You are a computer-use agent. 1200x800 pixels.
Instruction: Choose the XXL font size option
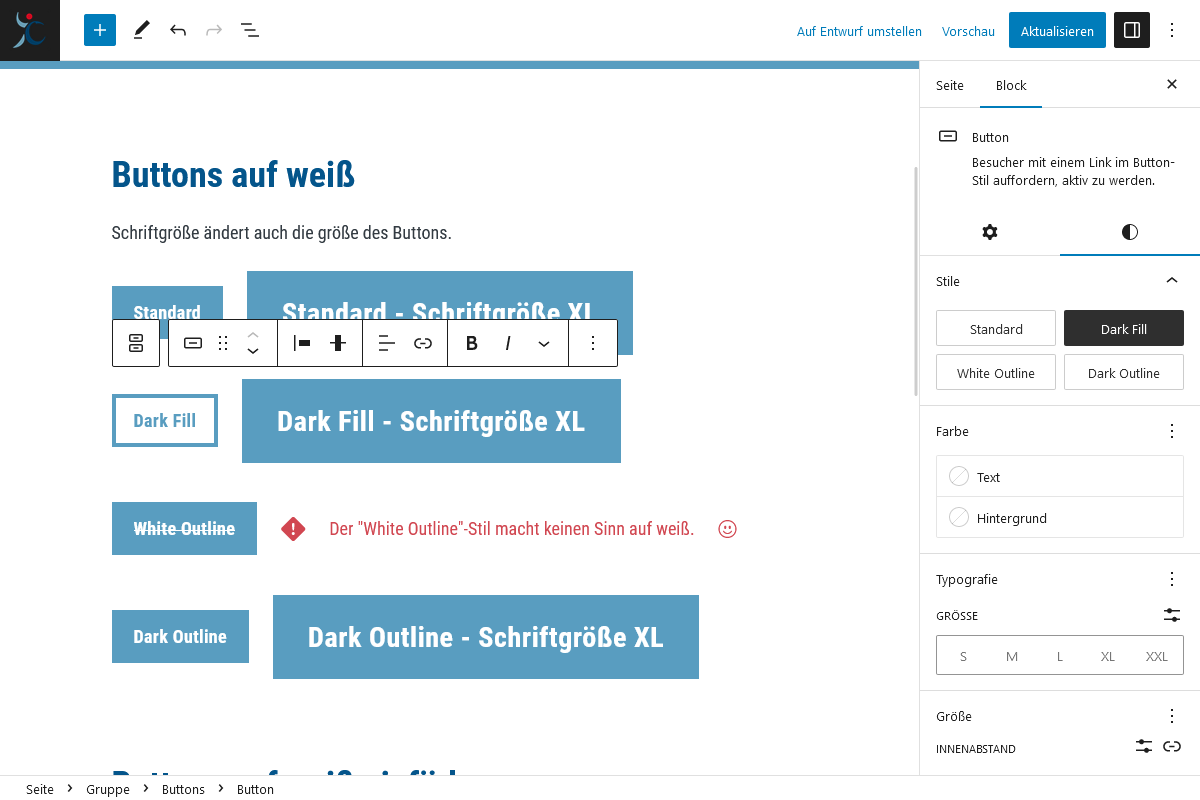[x=1156, y=656]
